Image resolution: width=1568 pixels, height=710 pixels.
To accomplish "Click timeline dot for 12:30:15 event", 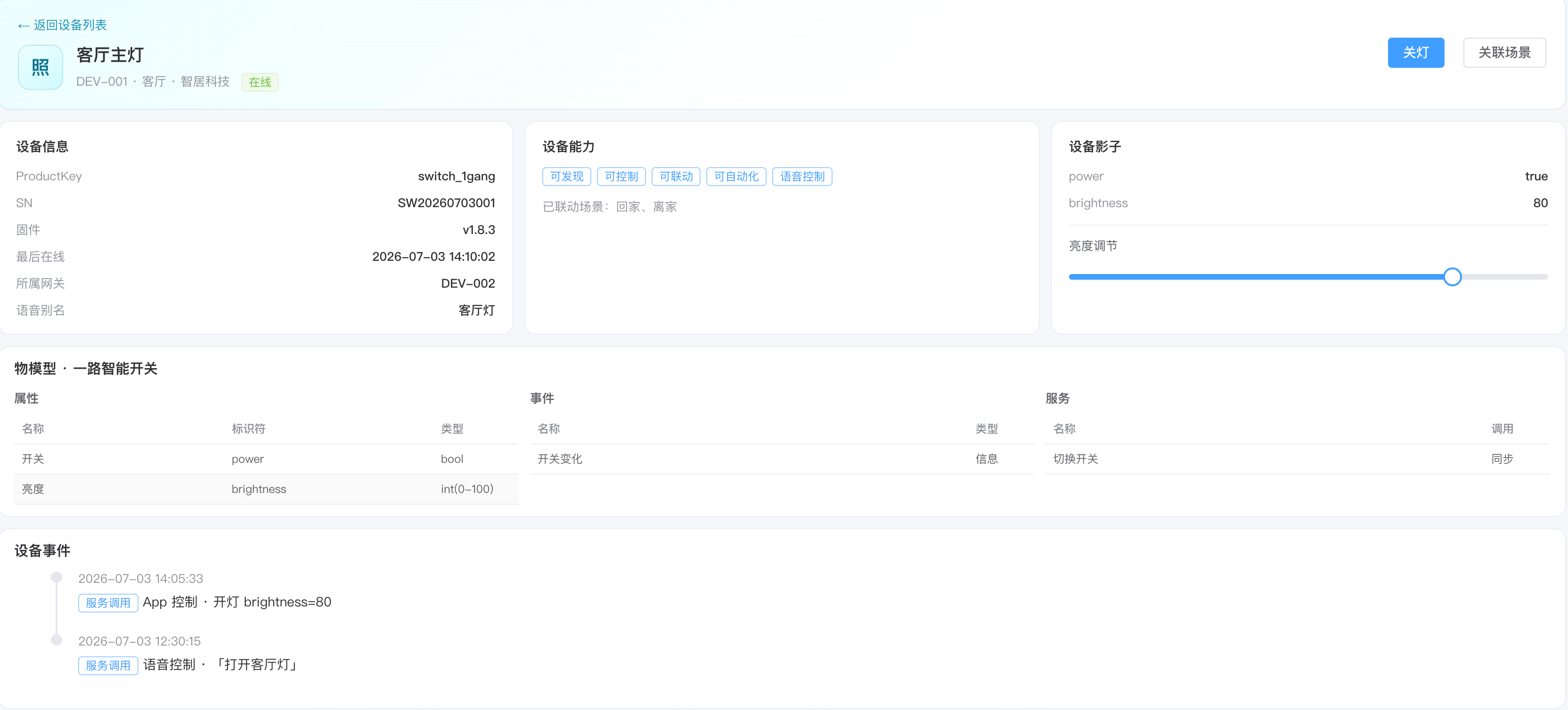I will pyautogui.click(x=57, y=639).
